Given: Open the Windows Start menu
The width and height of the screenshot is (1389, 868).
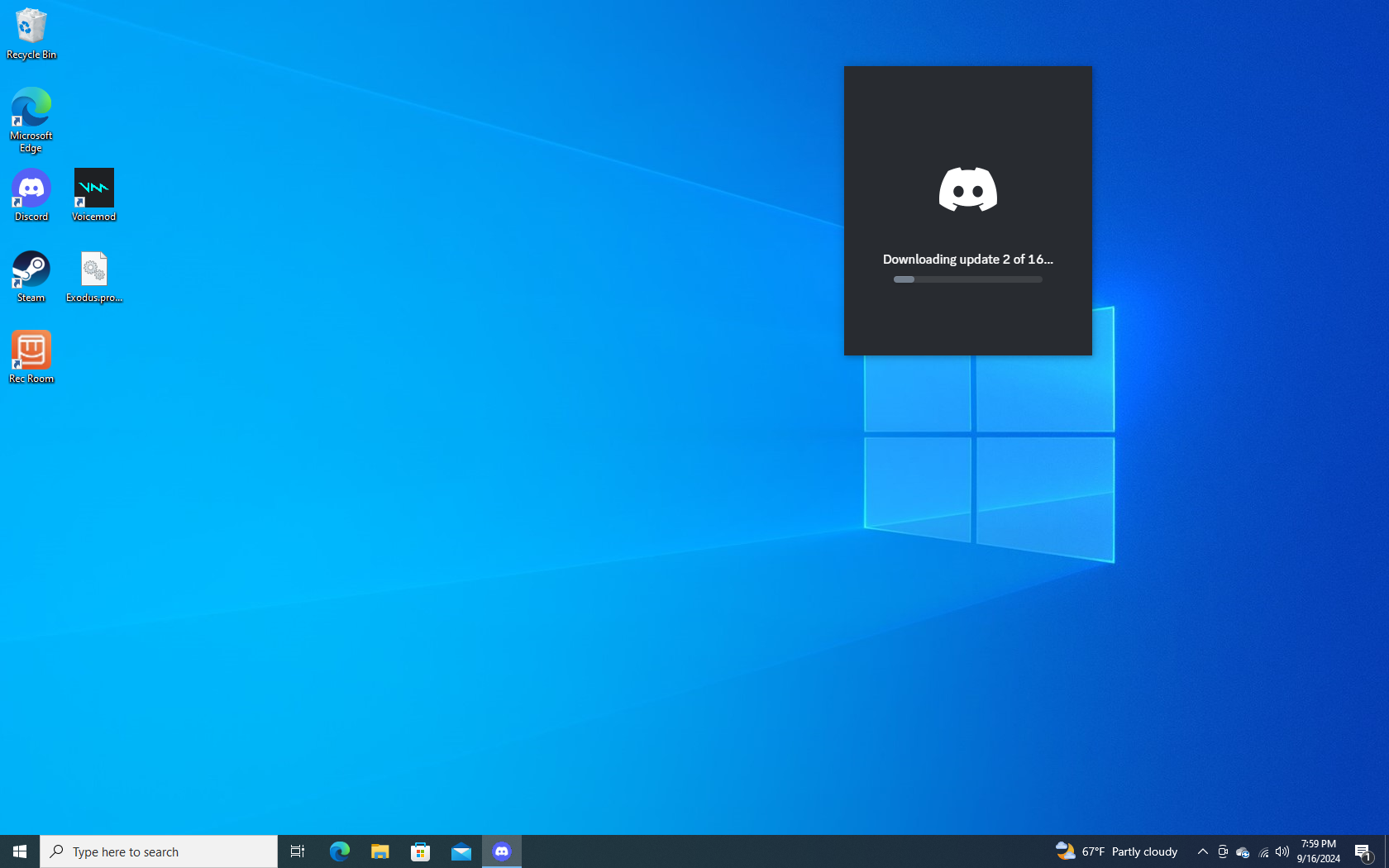Looking at the screenshot, I should click(x=20, y=851).
